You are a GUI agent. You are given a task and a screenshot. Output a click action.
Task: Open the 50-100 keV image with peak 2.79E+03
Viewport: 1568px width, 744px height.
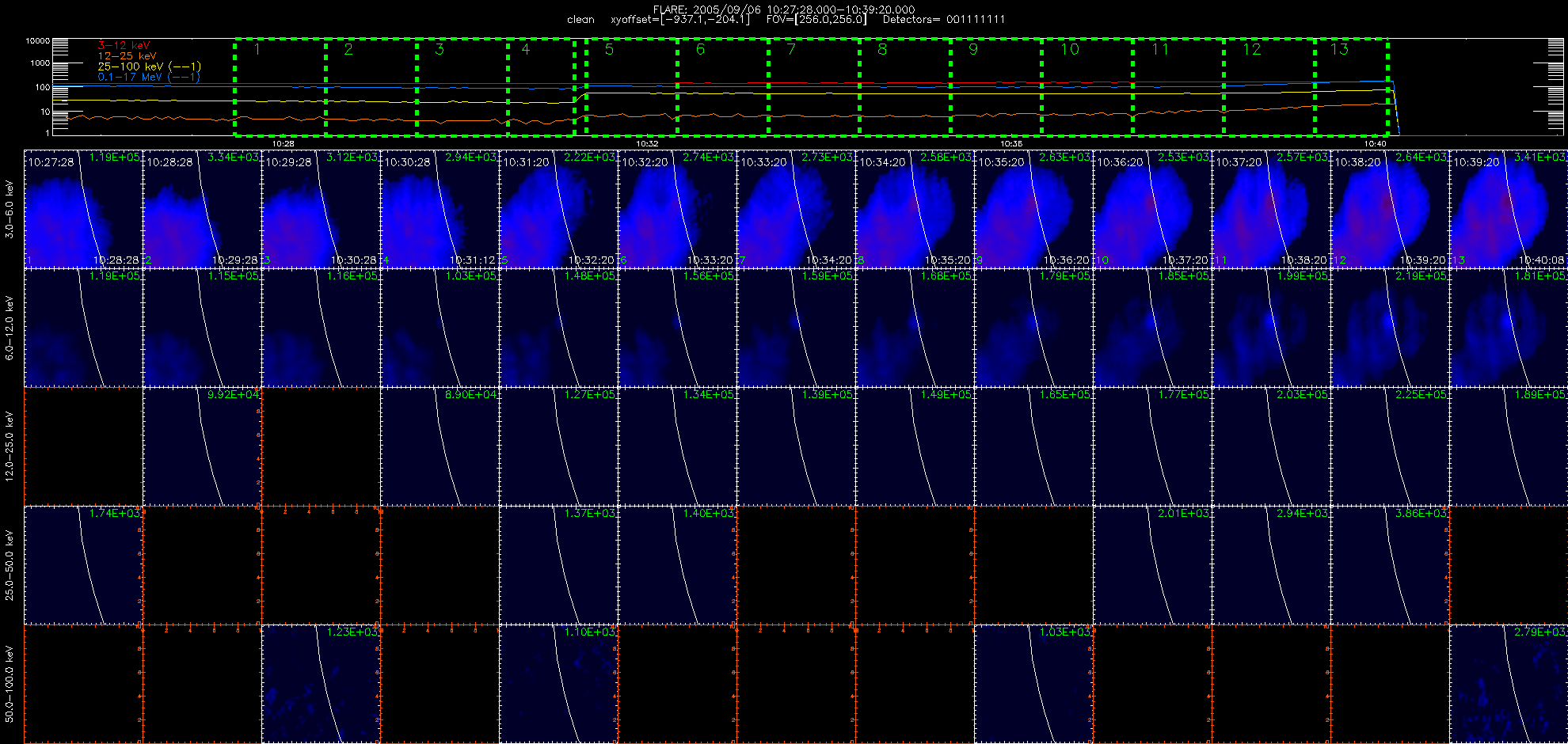[x=1509, y=684]
